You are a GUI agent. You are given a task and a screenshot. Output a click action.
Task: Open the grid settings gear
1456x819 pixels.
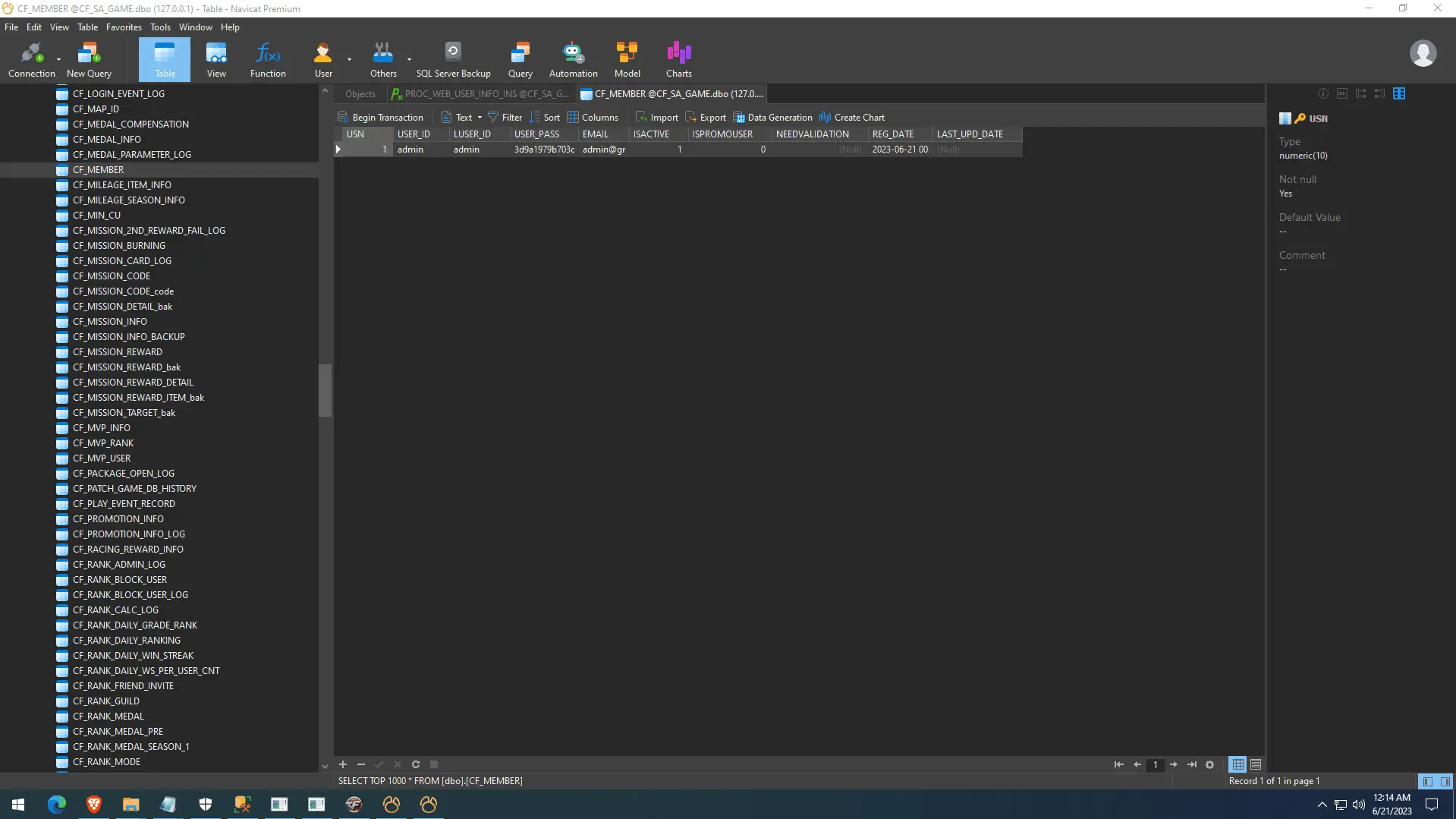point(1210,764)
